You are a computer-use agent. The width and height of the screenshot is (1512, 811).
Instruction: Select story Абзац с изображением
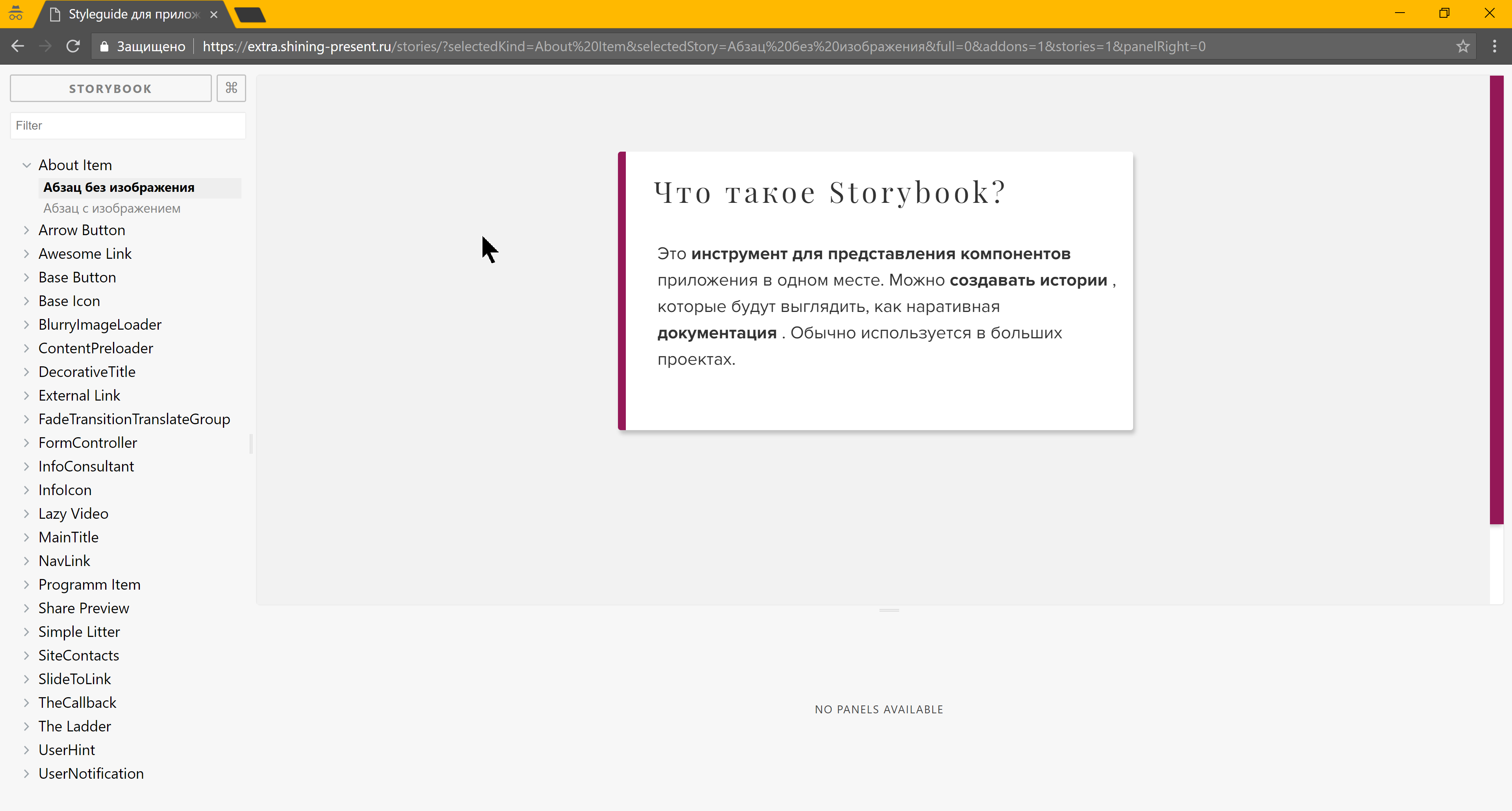point(111,208)
